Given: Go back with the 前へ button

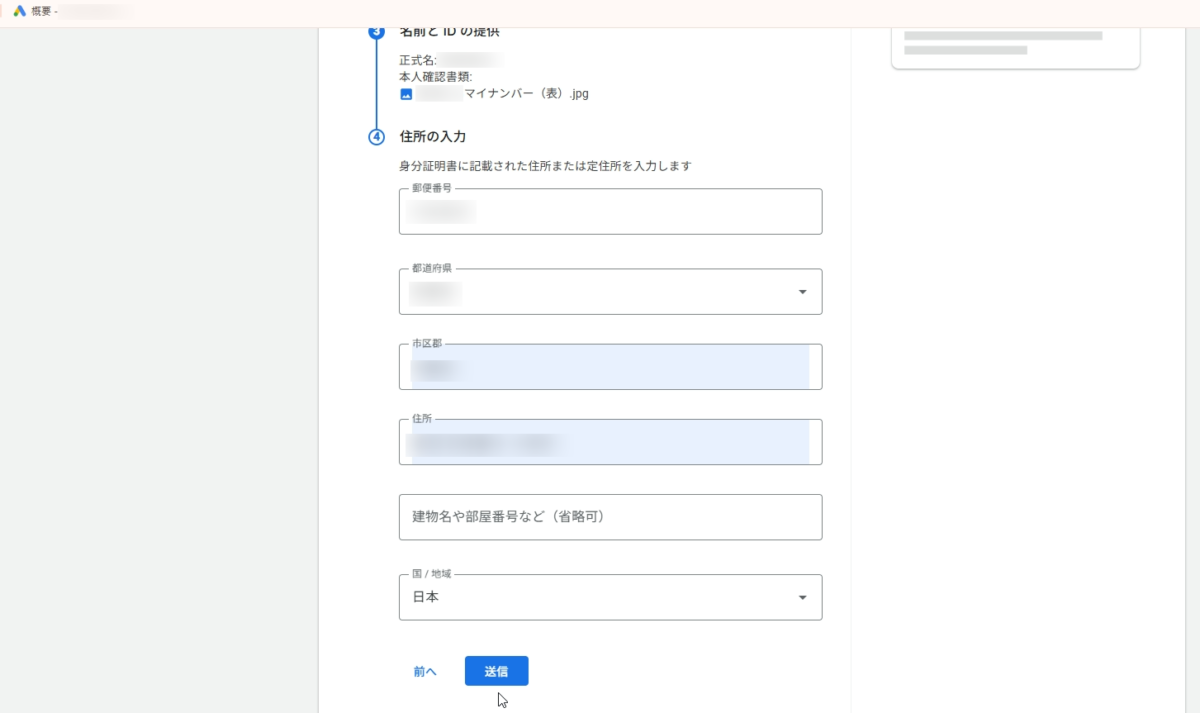Looking at the screenshot, I should pyautogui.click(x=425, y=671).
